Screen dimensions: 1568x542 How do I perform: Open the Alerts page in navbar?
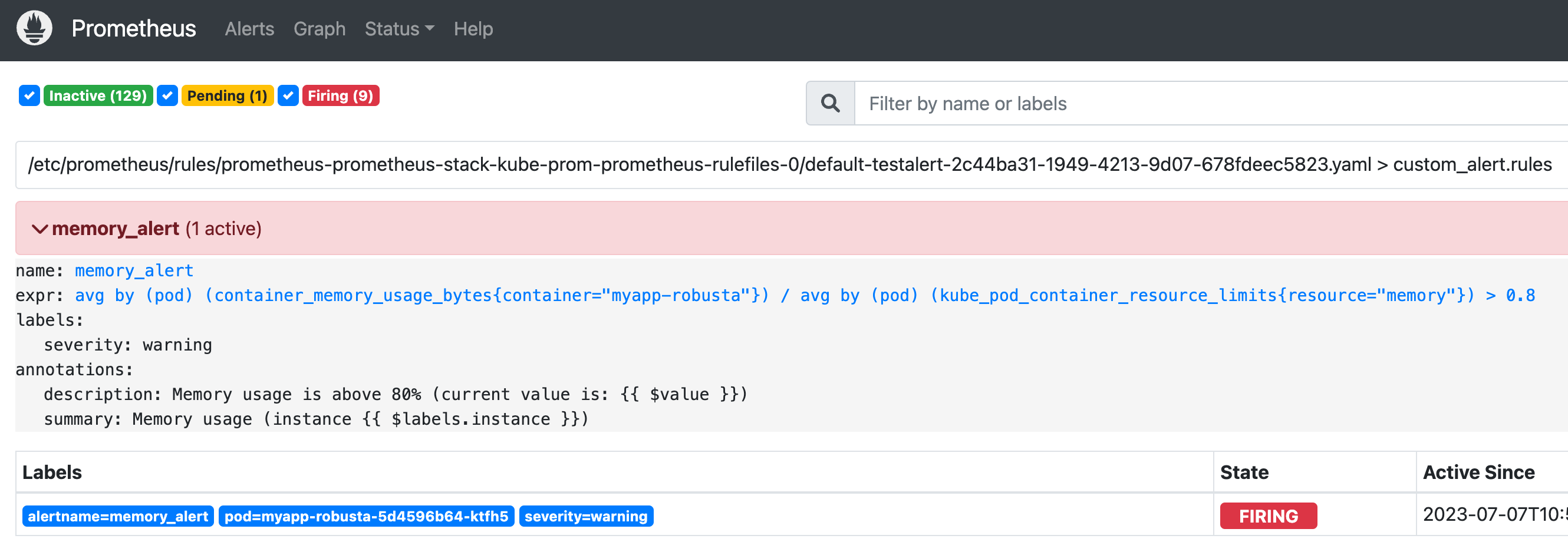[x=249, y=29]
